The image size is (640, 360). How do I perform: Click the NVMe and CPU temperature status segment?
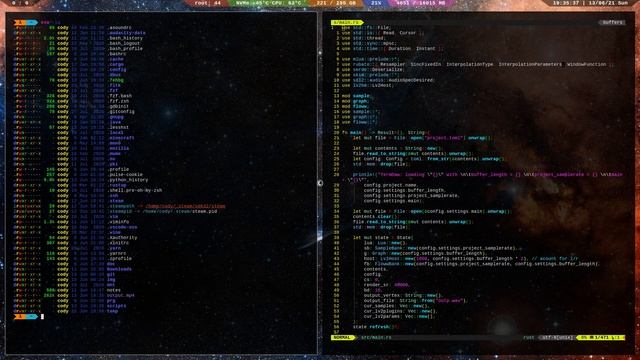coord(268,3)
